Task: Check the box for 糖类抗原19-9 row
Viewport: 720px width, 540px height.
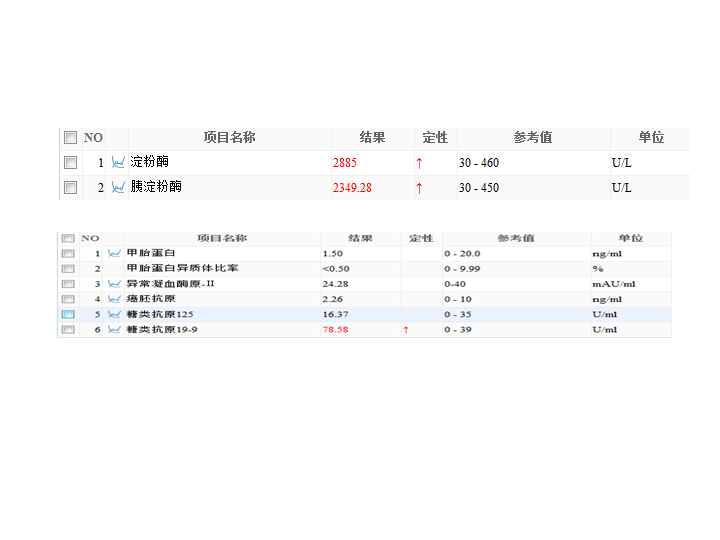Action: point(68,329)
